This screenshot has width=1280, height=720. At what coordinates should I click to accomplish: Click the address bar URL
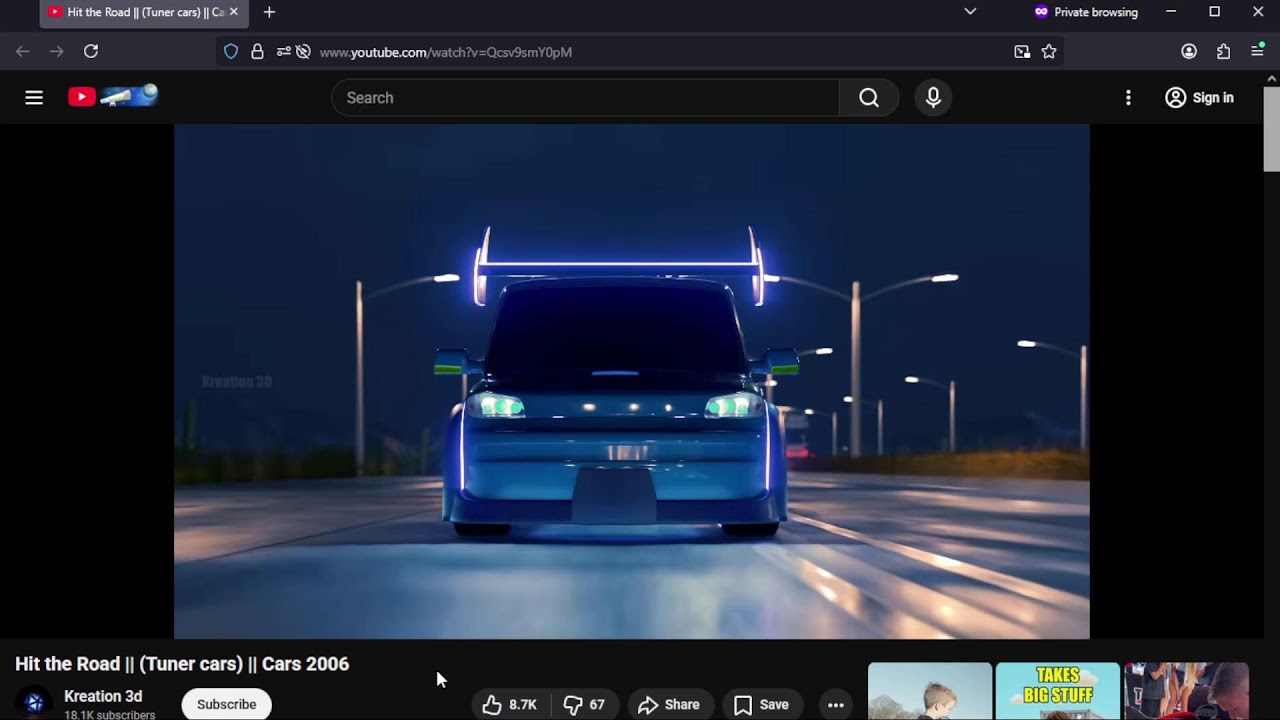[445, 52]
